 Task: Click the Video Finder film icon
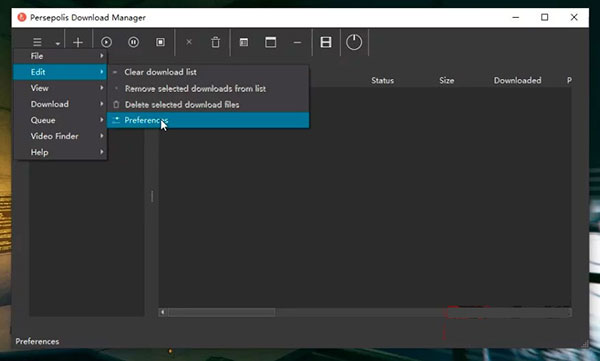coord(326,42)
